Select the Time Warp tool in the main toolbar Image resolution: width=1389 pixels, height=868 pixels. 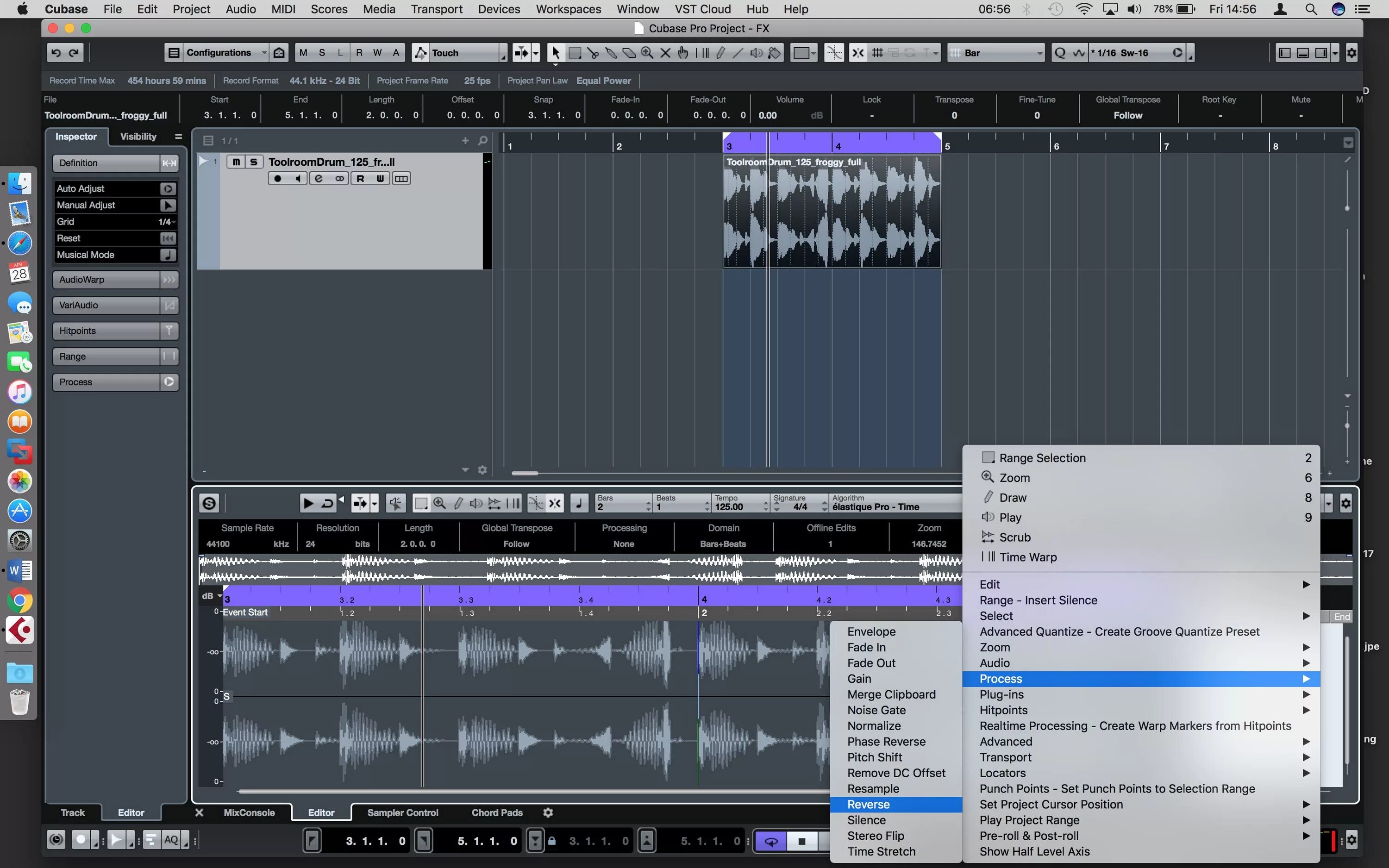(x=702, y=53)
